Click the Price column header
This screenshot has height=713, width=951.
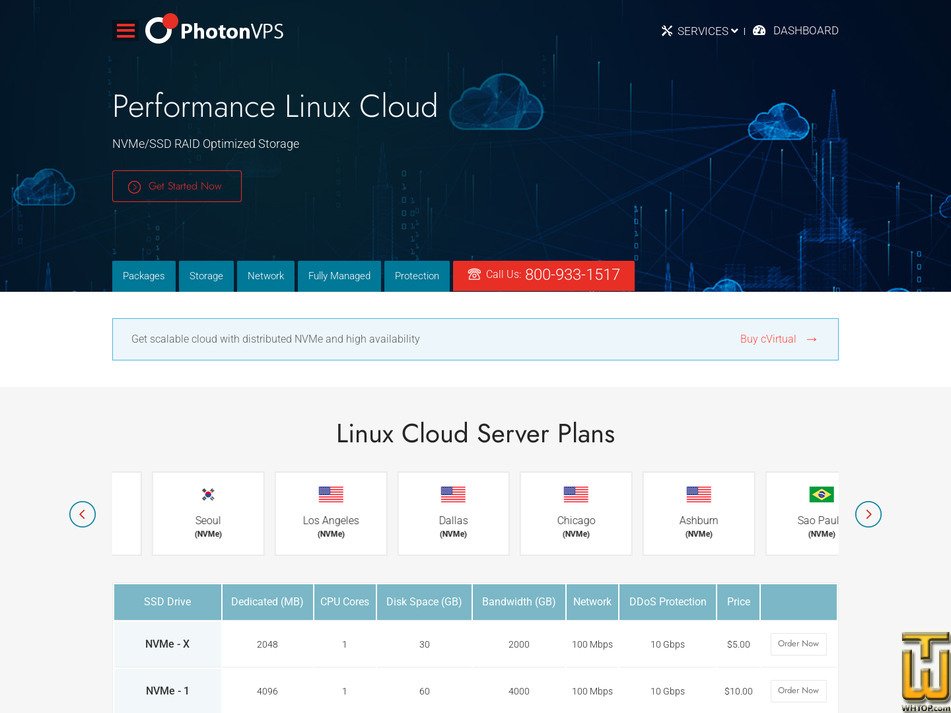(x=738, y=602)
